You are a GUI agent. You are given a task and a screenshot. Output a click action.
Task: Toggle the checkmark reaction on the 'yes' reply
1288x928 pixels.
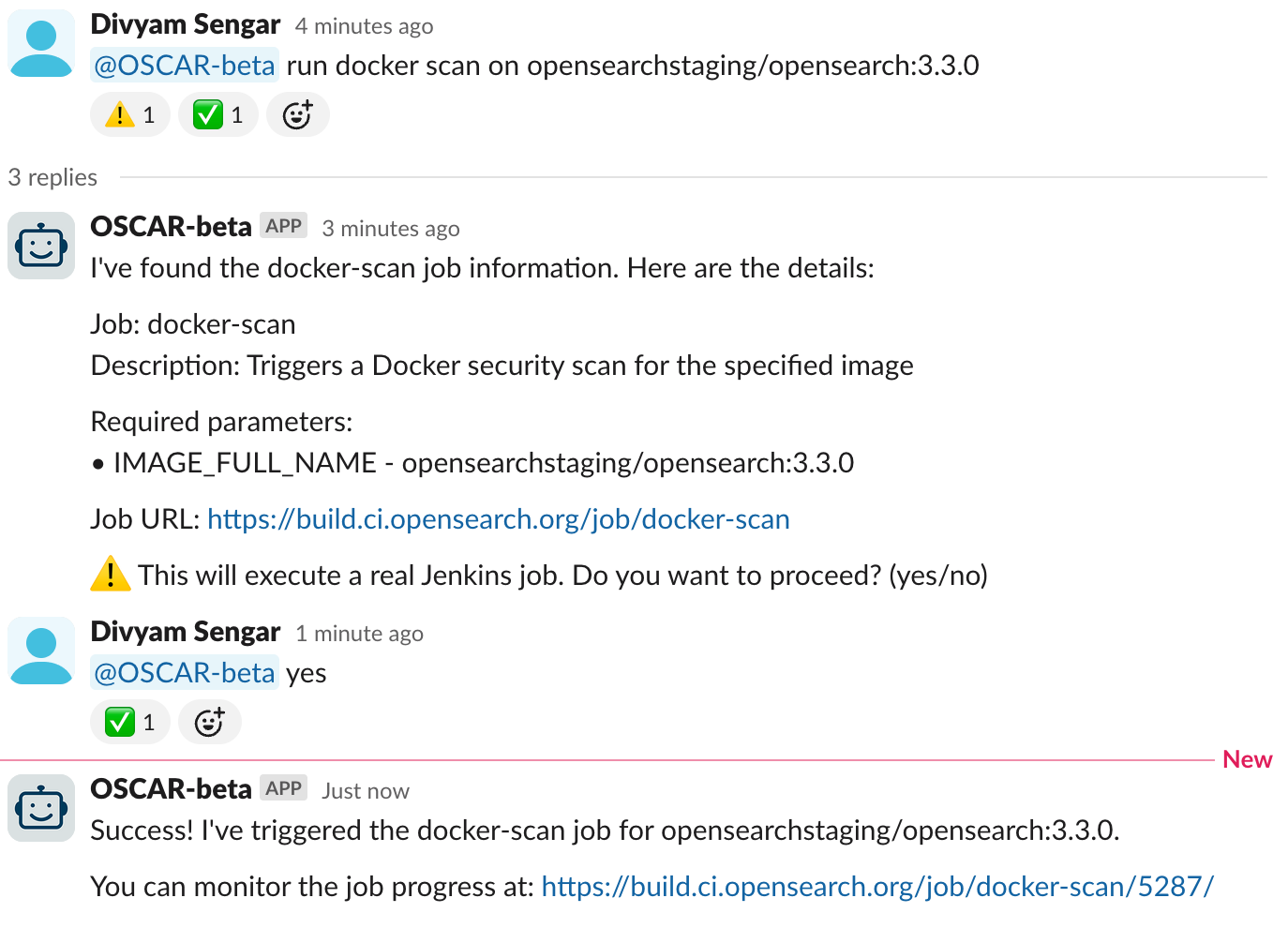point(130,722)
